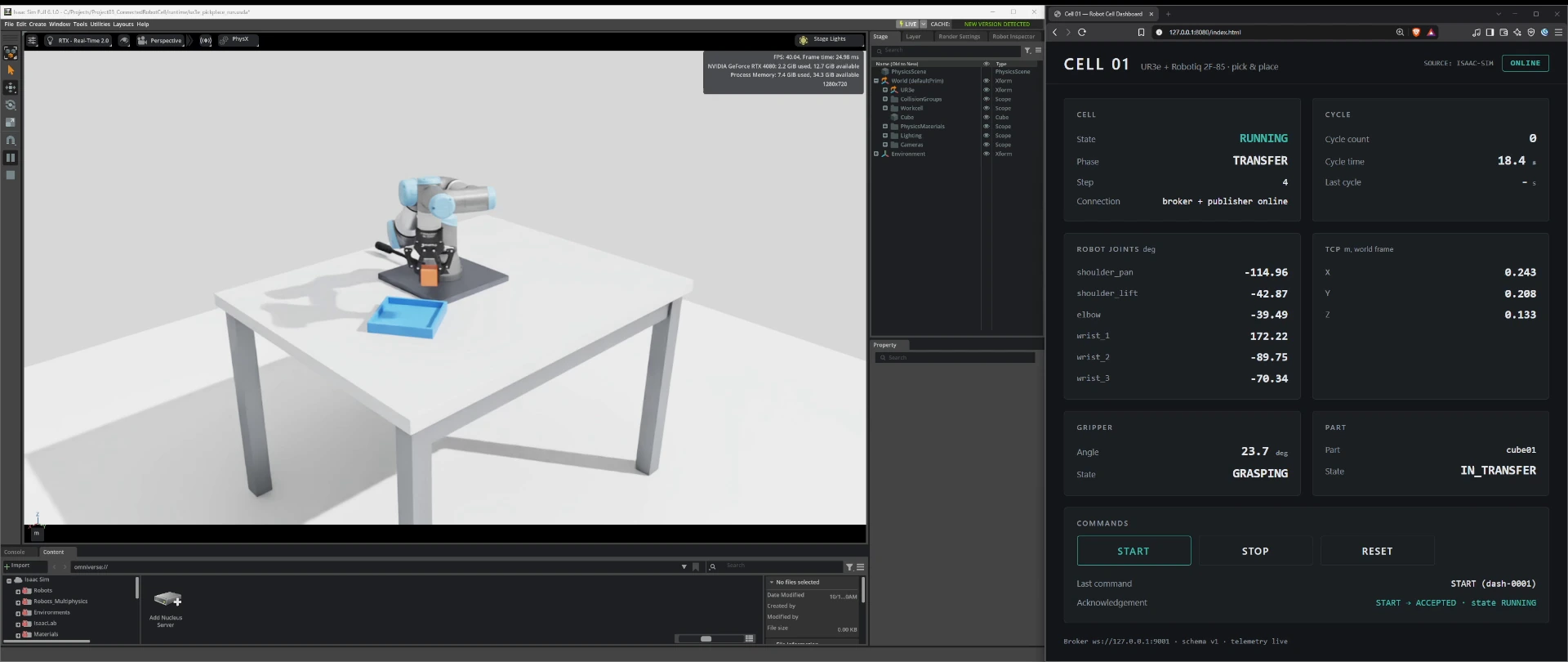
Task: Bookmark the dashboard page in browser
Action: [1141, 32]
